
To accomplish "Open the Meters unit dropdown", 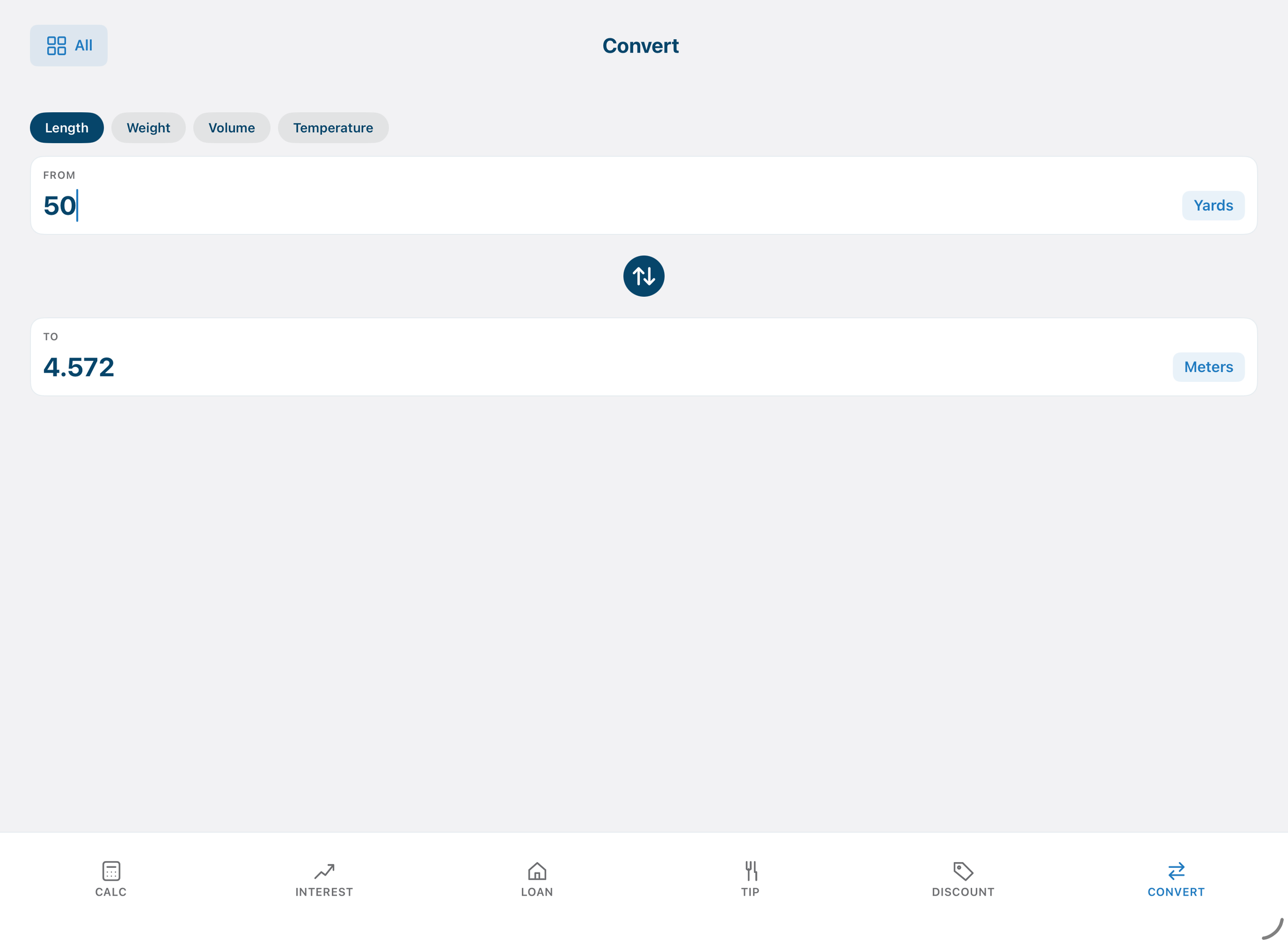I will coord(1209,367).
